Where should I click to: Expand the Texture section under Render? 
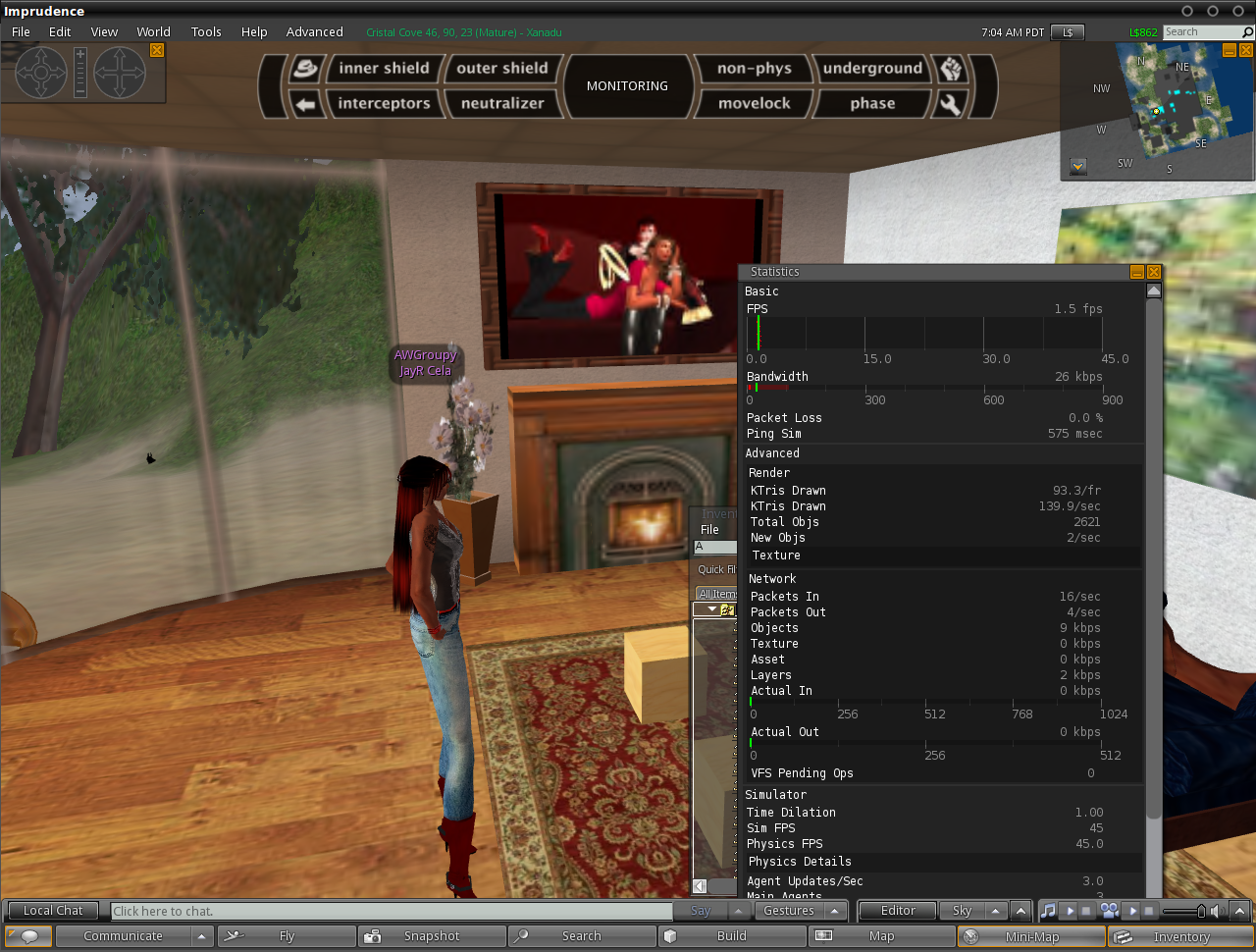(x=776, y=555)
